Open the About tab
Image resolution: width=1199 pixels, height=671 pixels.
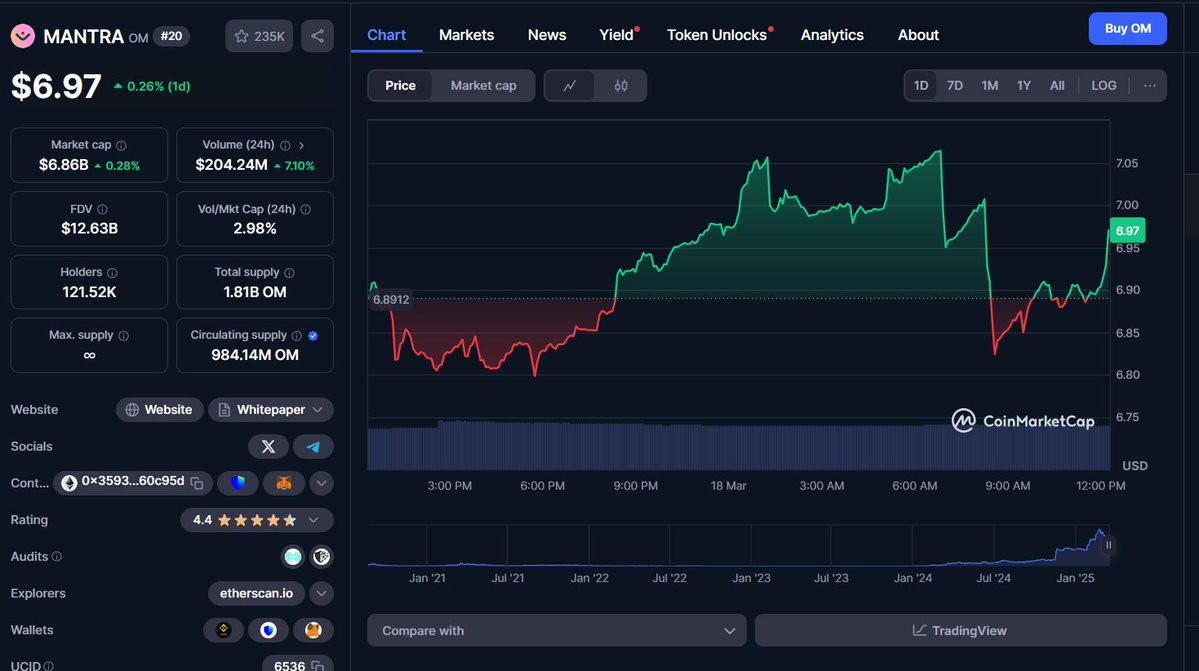918,35
